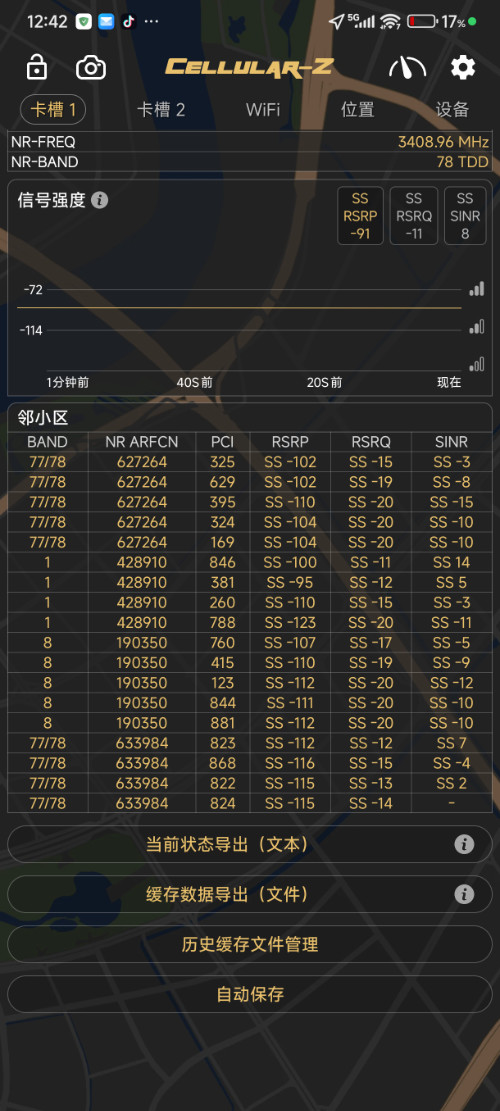Tap info icon on 缓存数据导出 button
500x1111 pixels.
pos(464,894)
